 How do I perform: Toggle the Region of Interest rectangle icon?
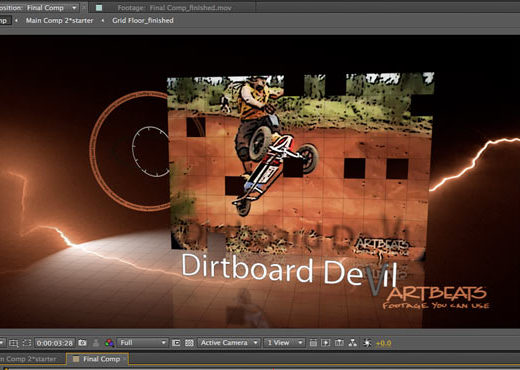[x=176, y=343]
